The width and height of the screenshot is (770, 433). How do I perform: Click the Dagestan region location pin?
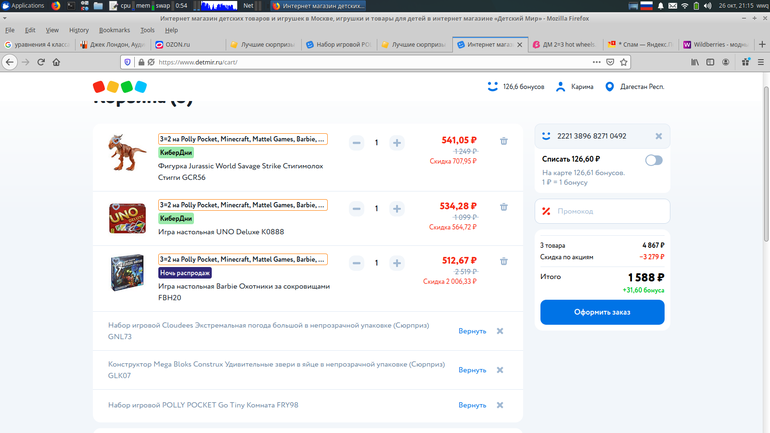click(610, 87)
